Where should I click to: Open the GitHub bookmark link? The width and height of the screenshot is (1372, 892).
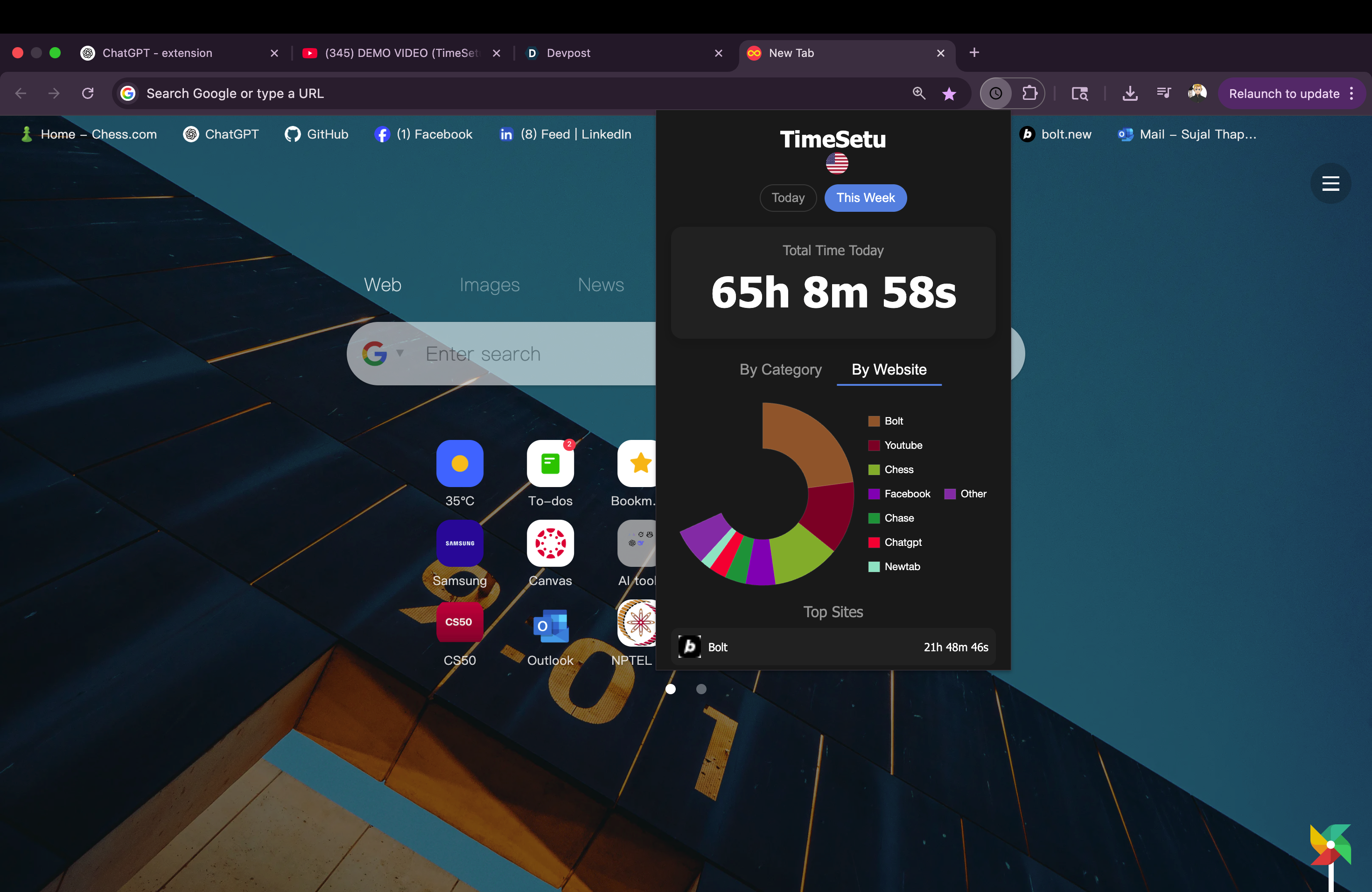(x=316, y=134)
